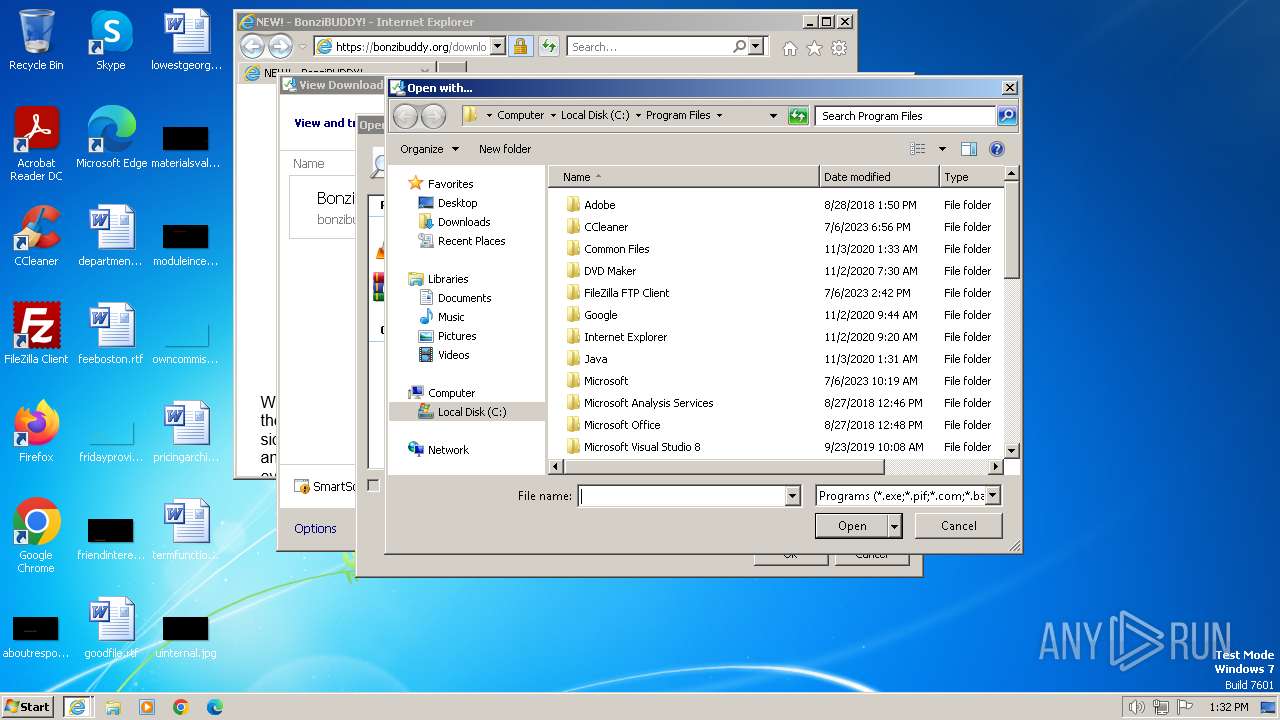Viewport: 1280px width, 720px height.
Task: Open IE Tools gear icon
Action: click(x=839, y=47)
